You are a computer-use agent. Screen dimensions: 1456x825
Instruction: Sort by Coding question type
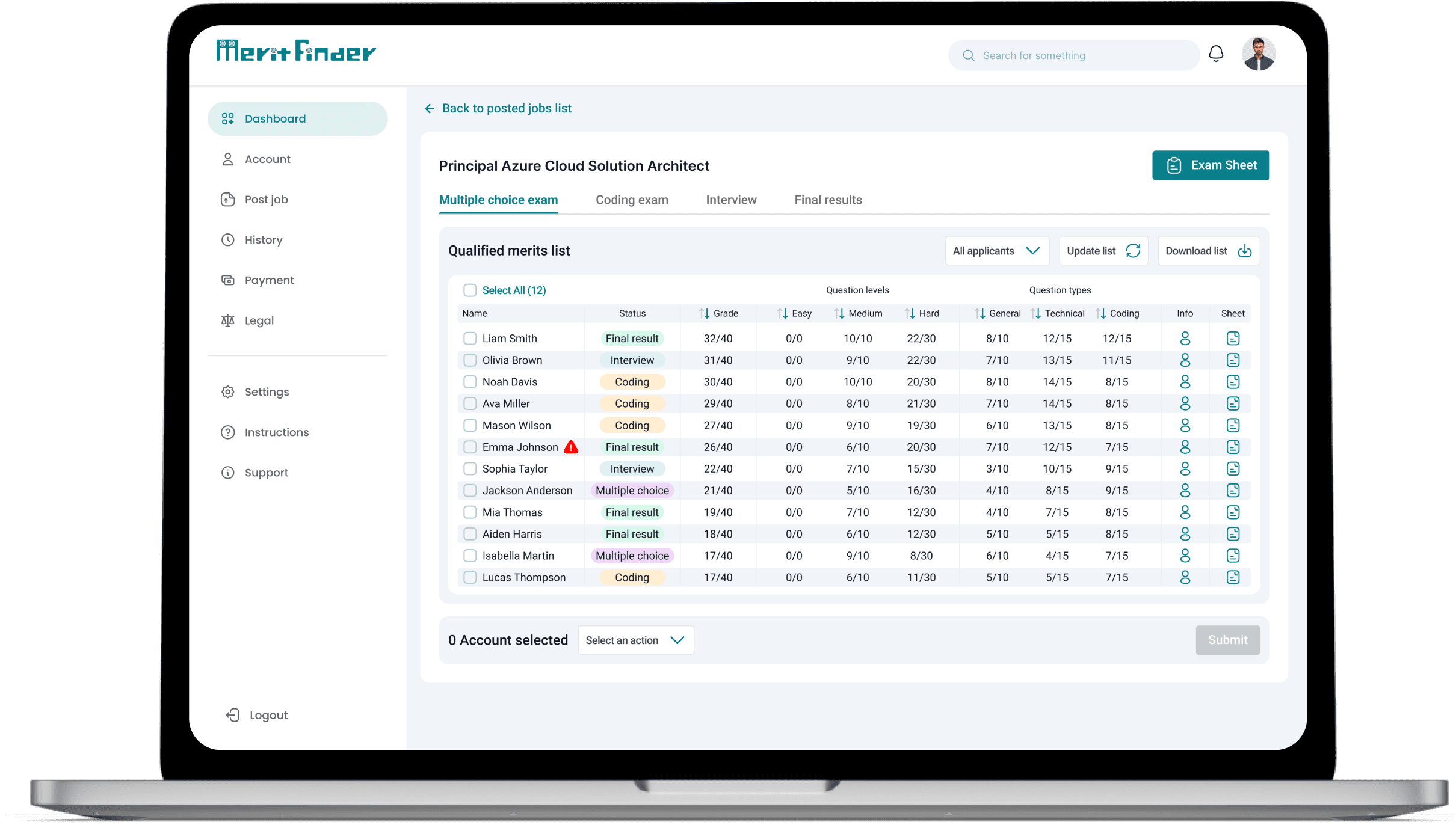[x=1100, y=313]
